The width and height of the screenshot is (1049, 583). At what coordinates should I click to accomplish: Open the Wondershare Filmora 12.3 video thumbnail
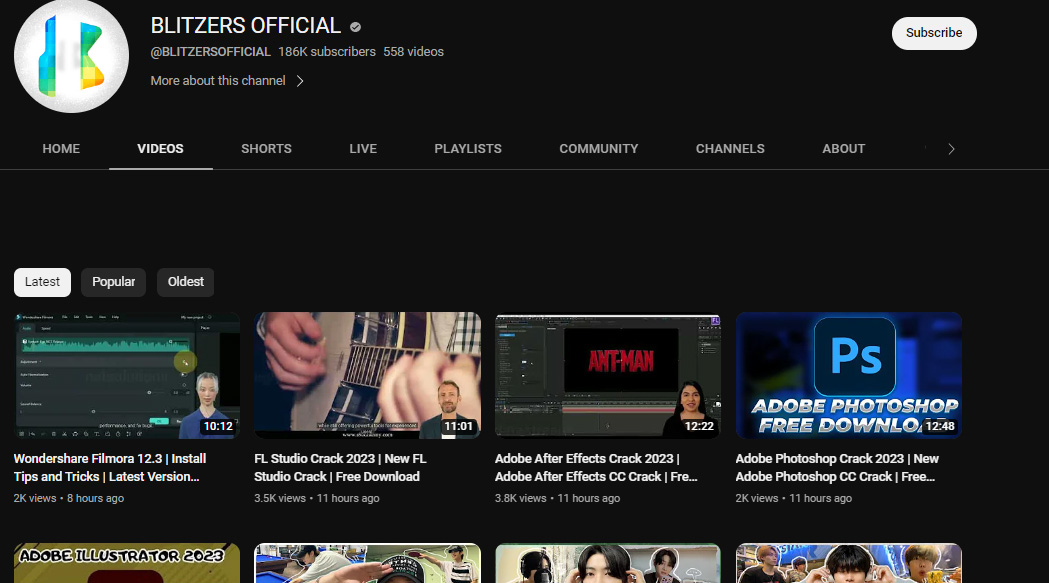tap(126, 376)
